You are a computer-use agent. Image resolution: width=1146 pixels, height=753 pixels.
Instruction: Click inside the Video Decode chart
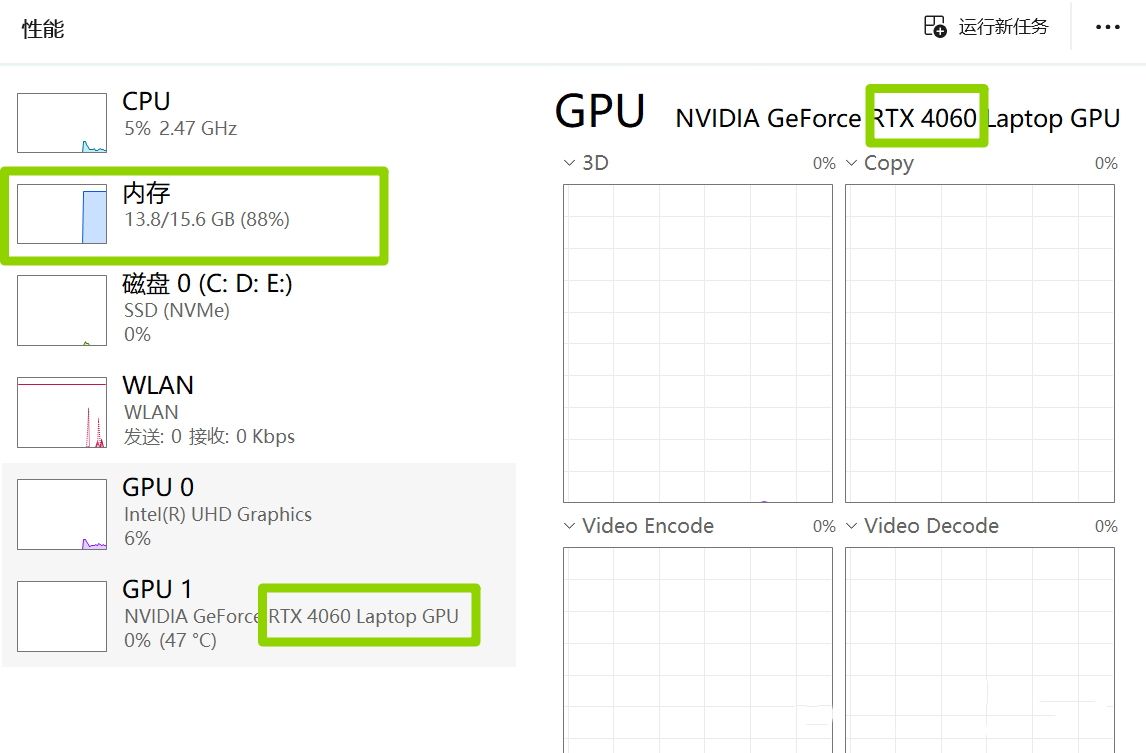tap(980, 648)
